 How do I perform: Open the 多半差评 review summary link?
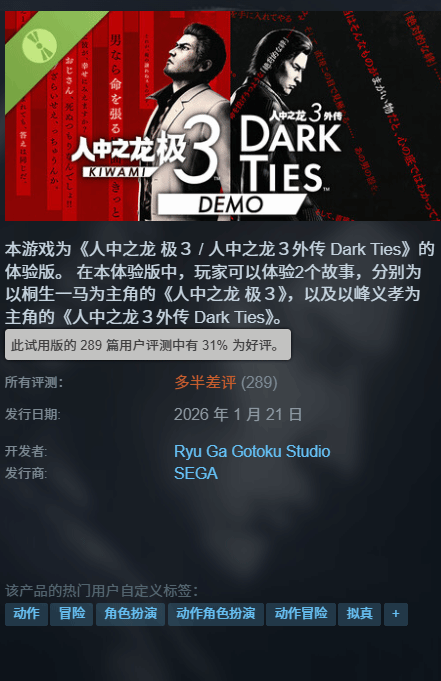click(205, 383)
